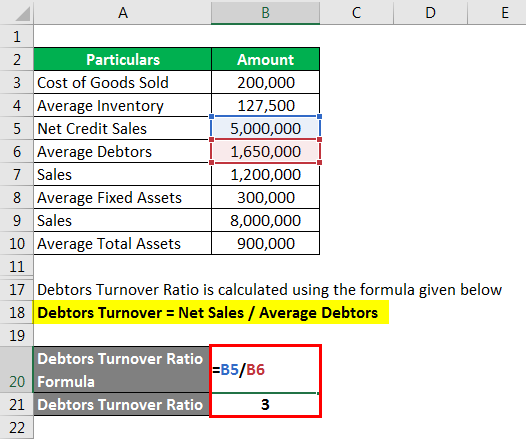Select column A header
Viewport: 526px width, 439px height.
(x=122, y=12)
